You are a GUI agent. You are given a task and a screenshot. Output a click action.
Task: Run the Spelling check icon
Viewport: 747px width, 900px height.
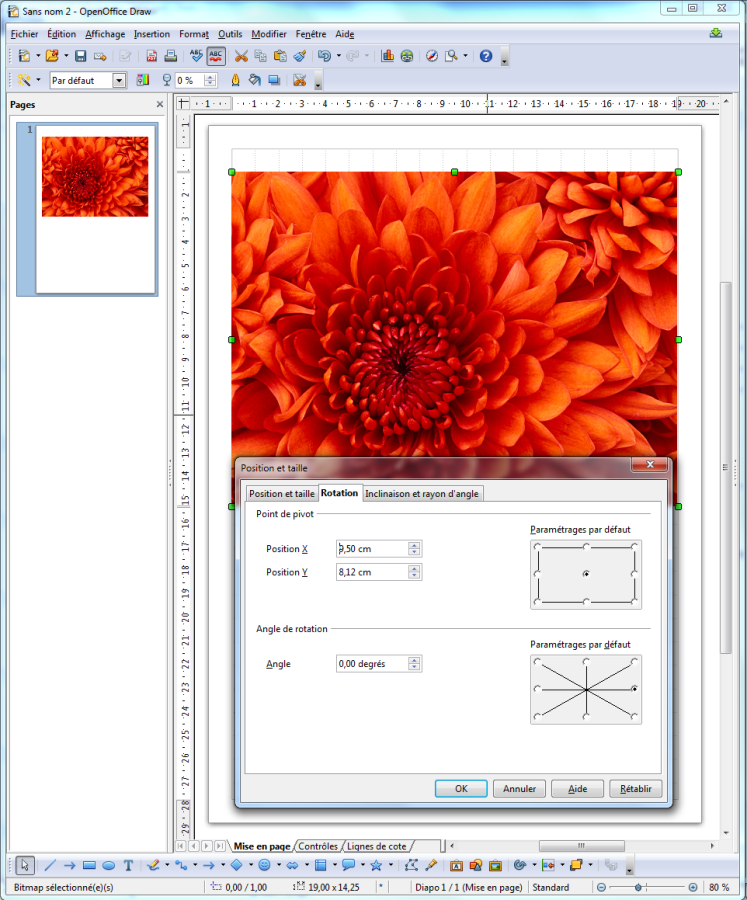196,56
